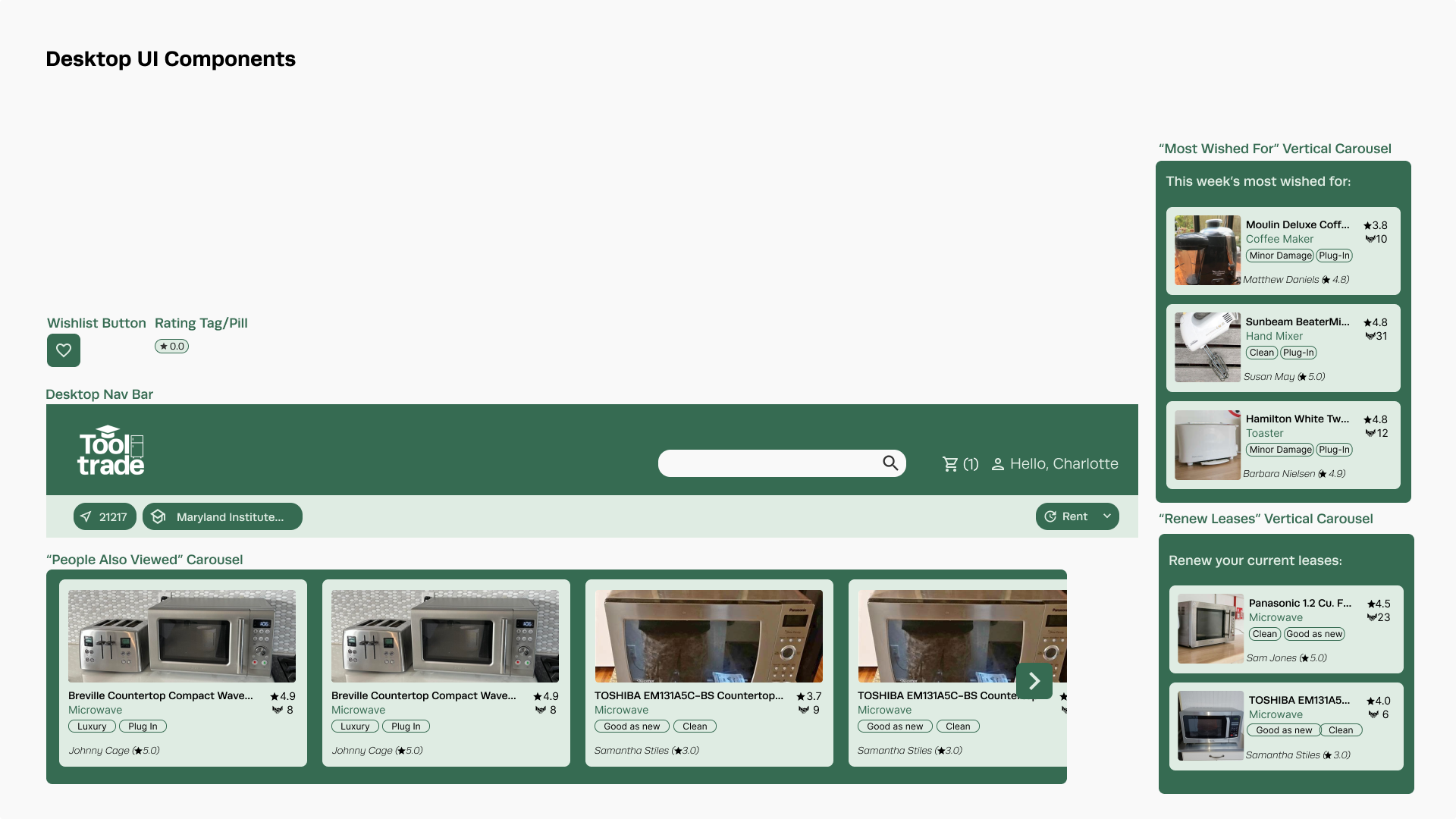
Task: Click the Rent clock icon
Action: [x=1050, y=516]
